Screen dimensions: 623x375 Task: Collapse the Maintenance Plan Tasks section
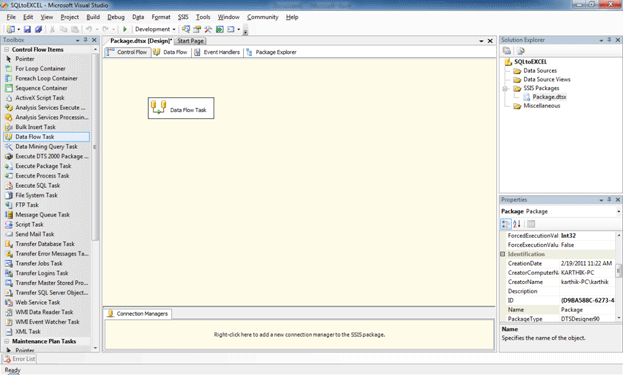click(7, 341)
